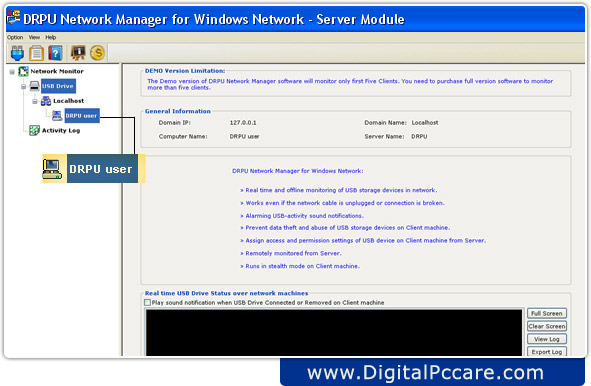Screen dimensions: 591x386
Task: Click the black USB status console area
Action: tap(334, 332)
